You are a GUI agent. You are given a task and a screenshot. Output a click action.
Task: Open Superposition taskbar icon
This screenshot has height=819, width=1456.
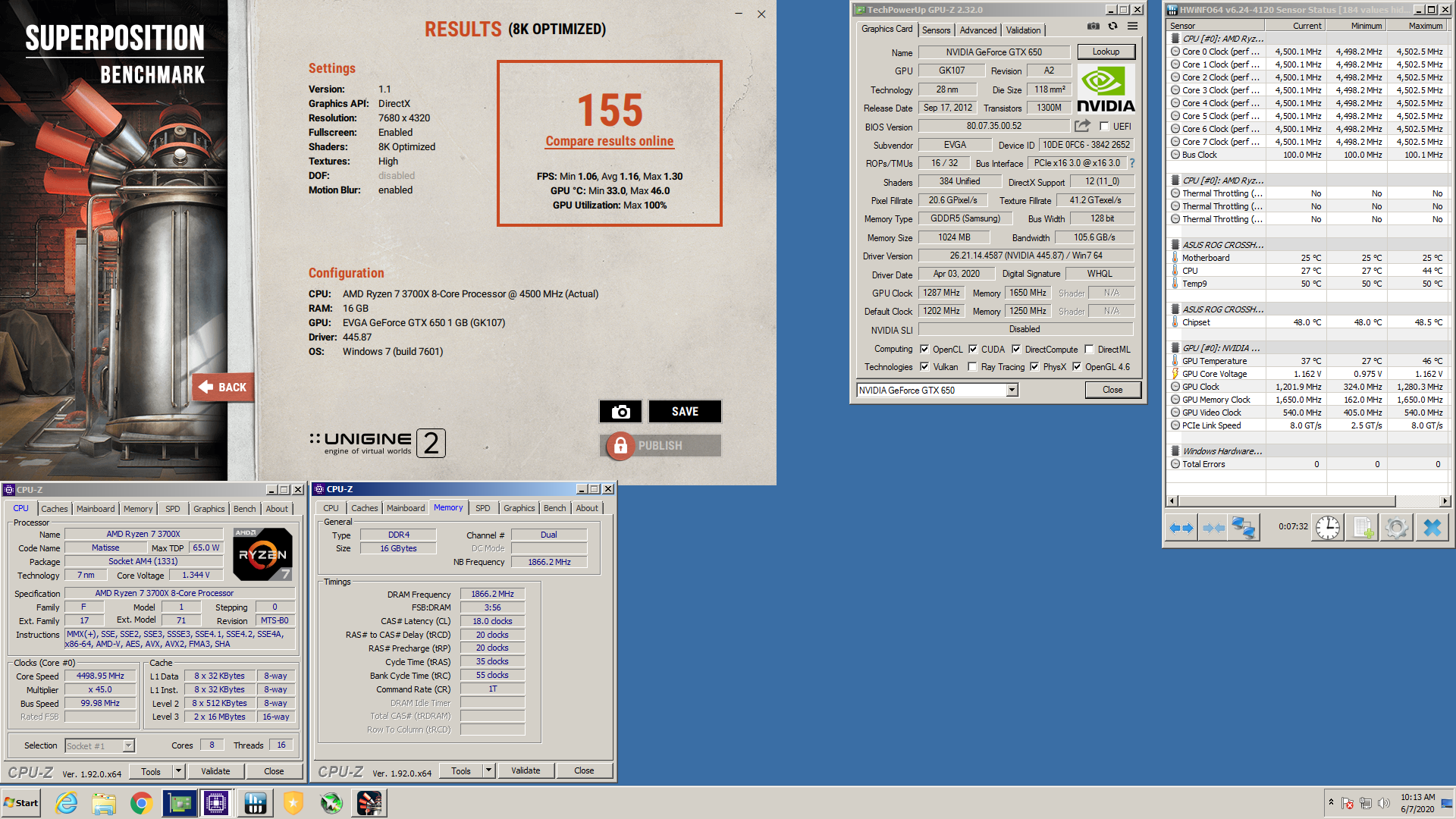(x=369, y=803)
